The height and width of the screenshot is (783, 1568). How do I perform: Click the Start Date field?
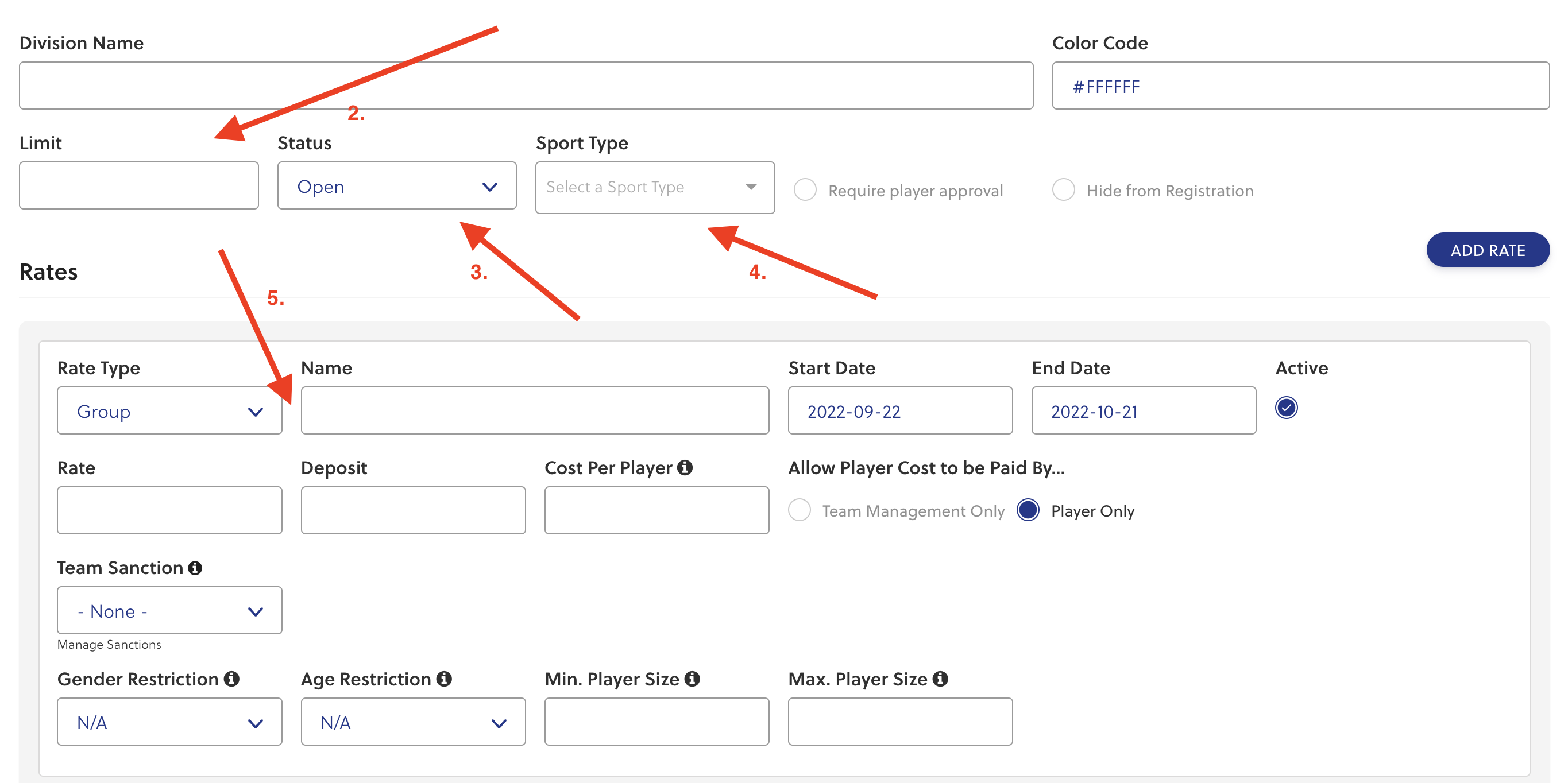[x=900, y=410]
